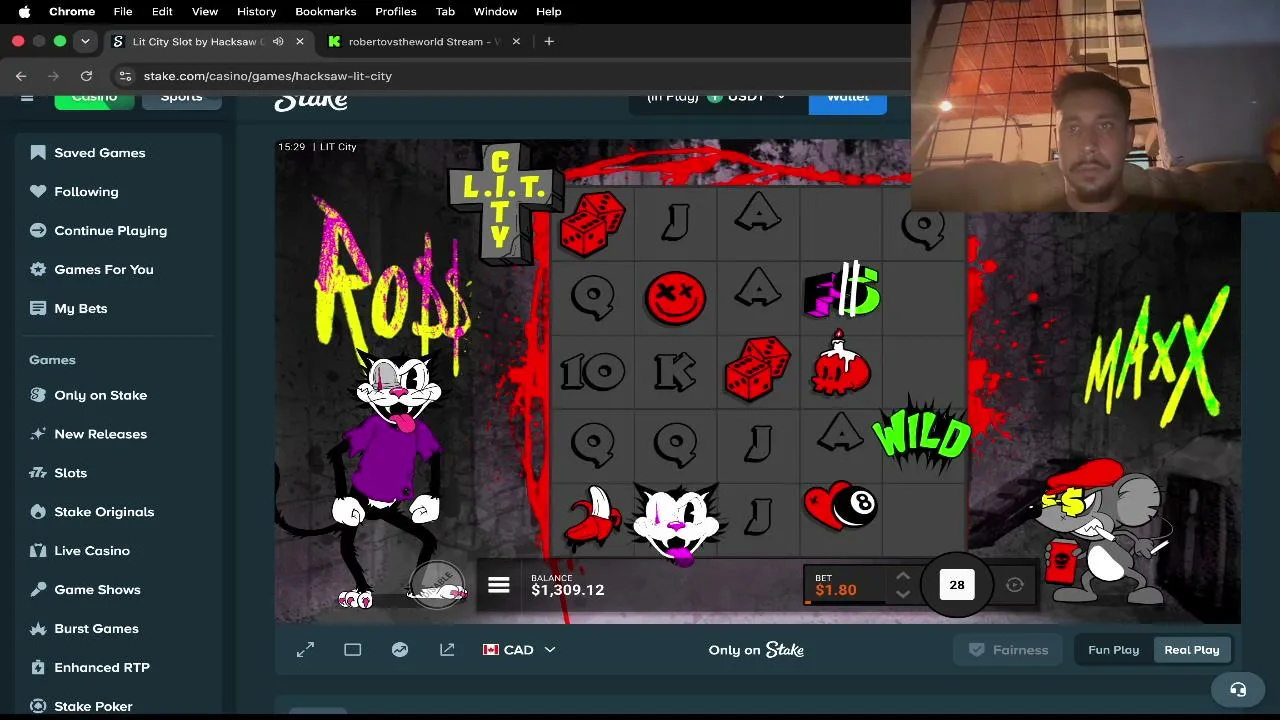Open the Profiles menu
Screen dimensions: 1280x720
[396, 11]
